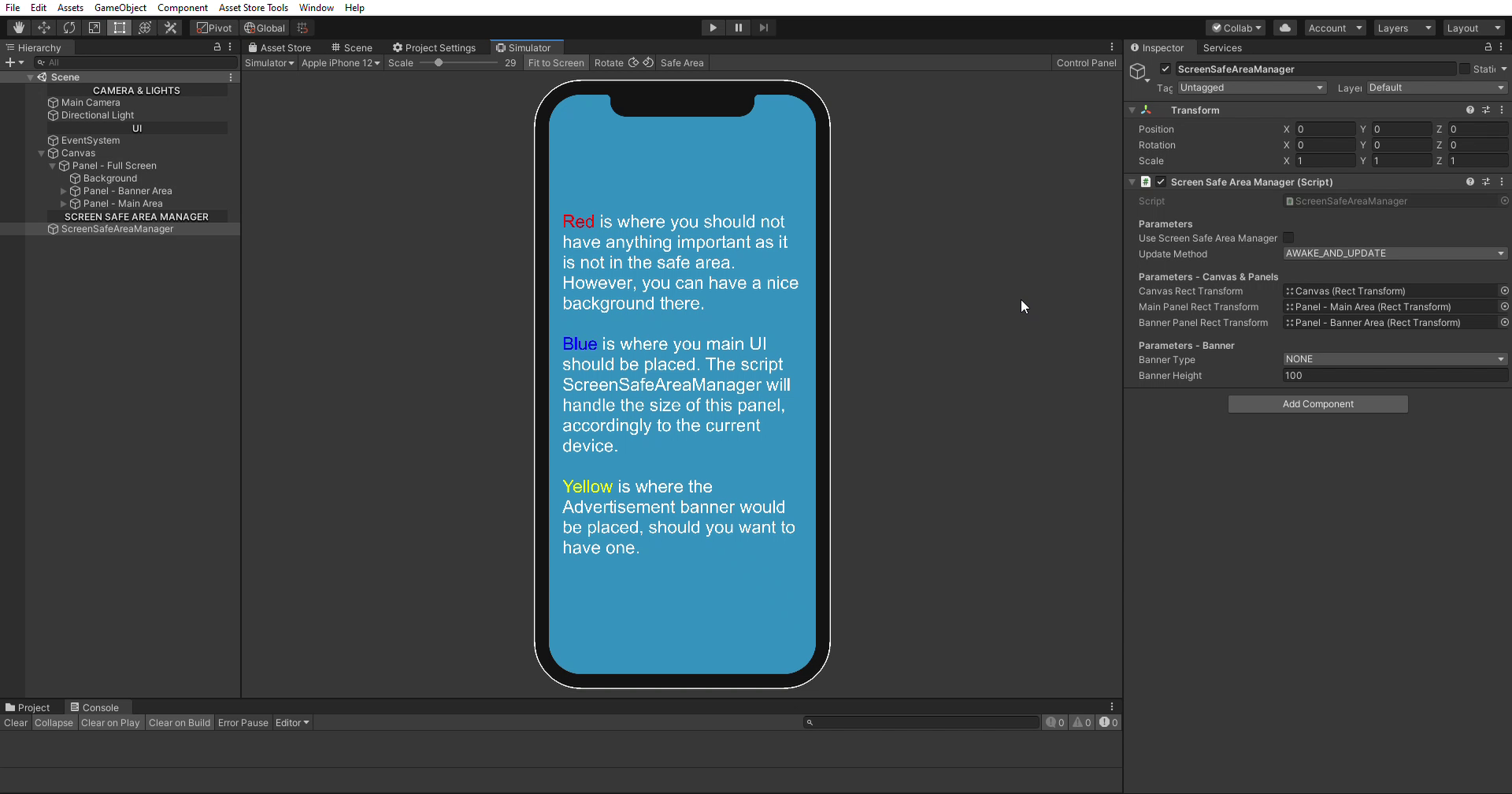Open Screen Safe Area Manager script help

tap(1470, 182)
